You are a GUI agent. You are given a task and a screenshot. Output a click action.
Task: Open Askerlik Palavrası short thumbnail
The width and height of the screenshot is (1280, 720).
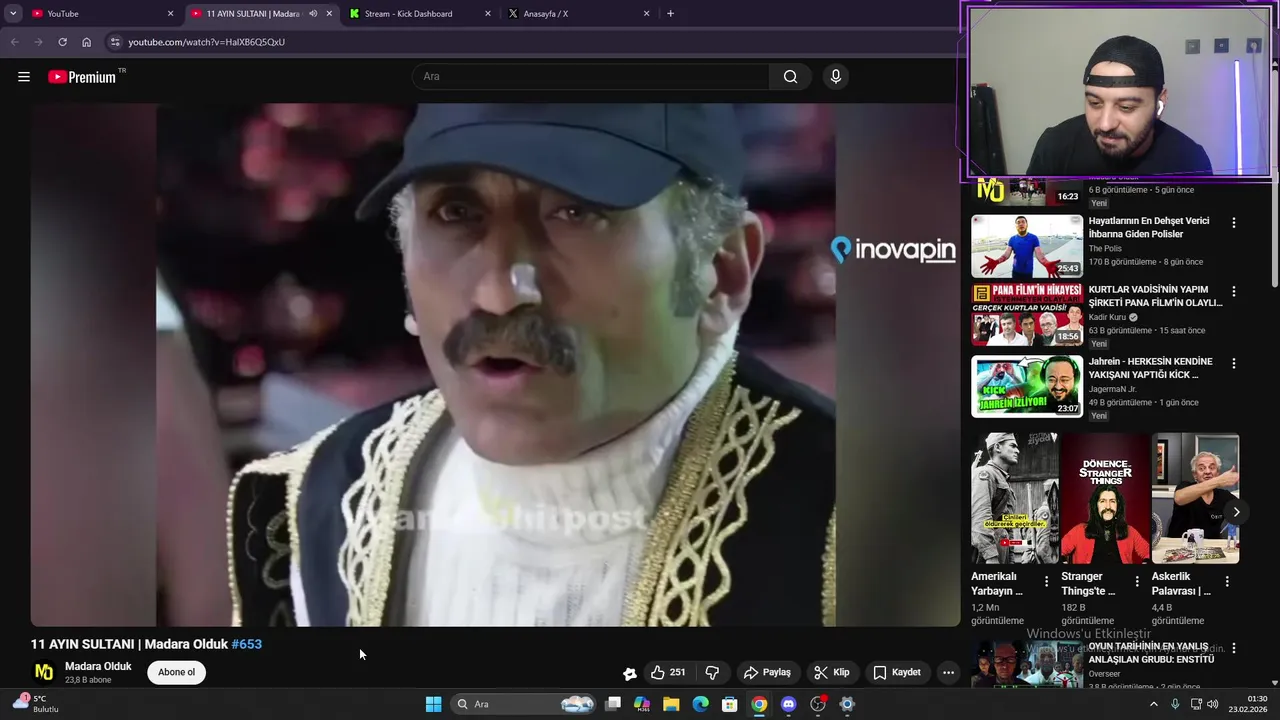tap(1195, 498)
